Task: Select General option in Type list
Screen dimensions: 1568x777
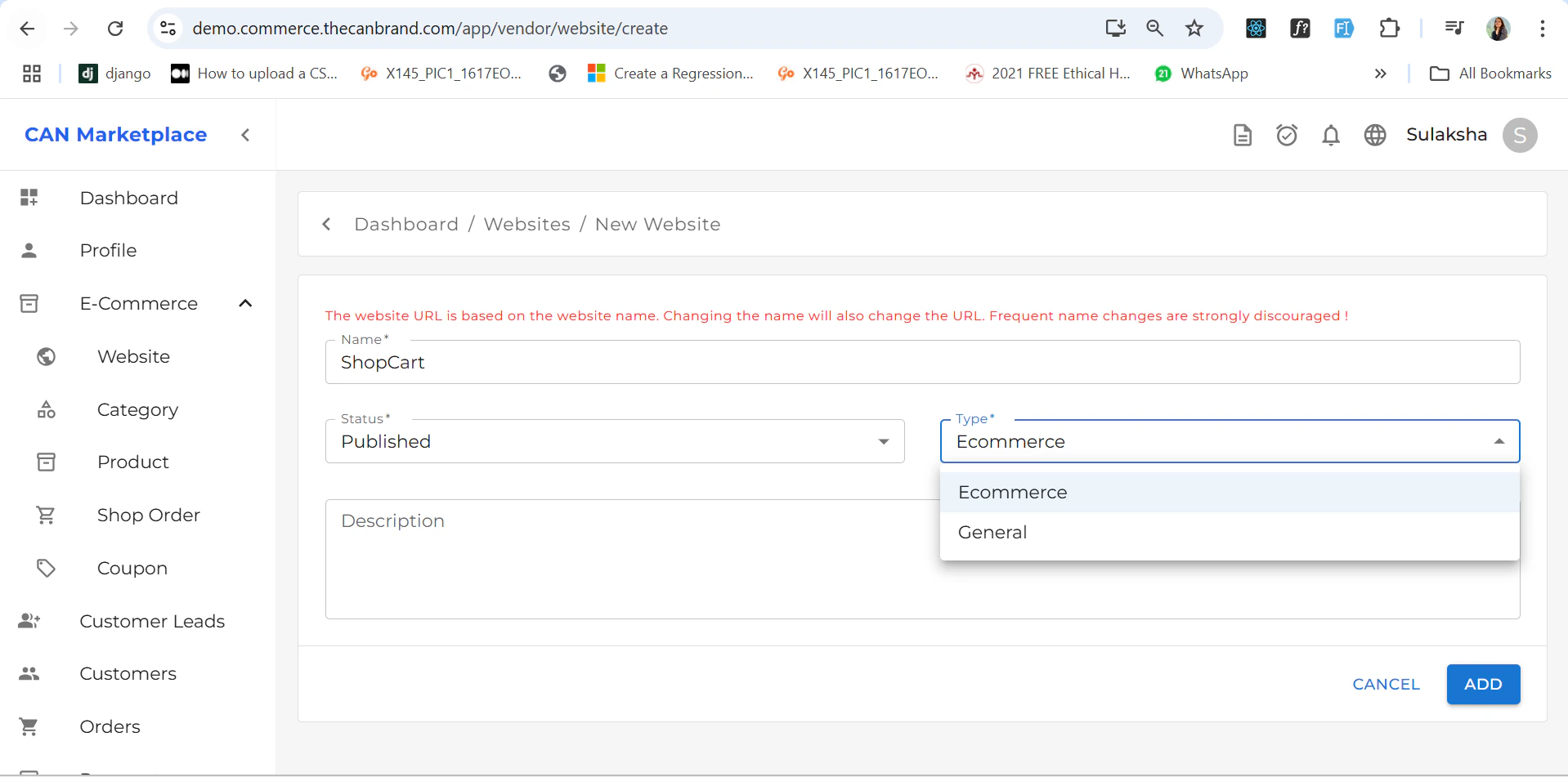Action: pos(1230,533)
